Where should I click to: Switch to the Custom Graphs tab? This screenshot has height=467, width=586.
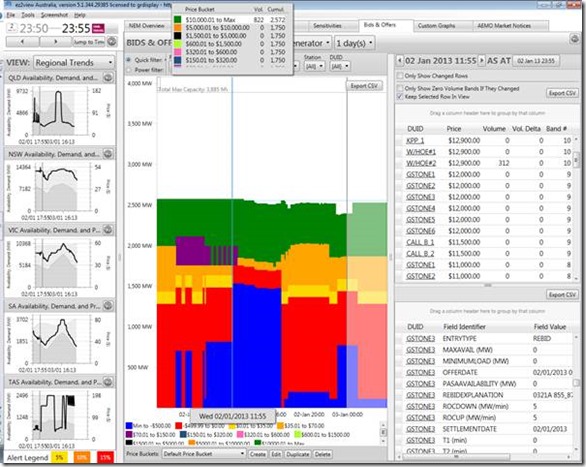(436, 26)
